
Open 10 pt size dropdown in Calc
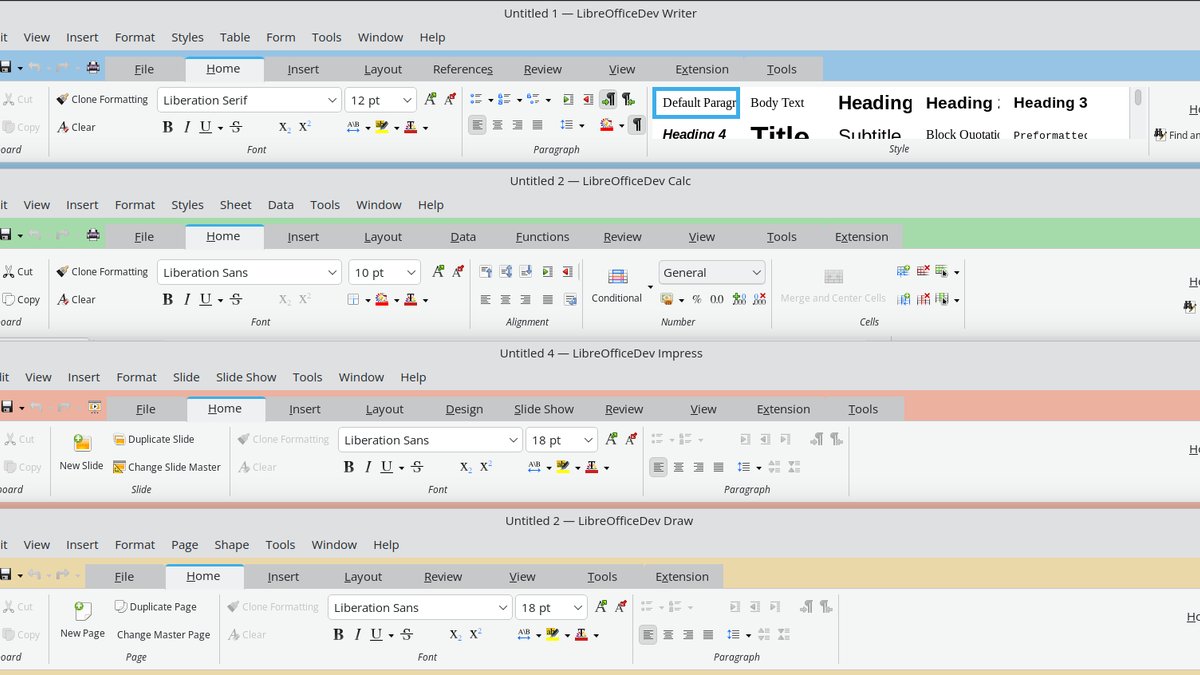point(411,272)
